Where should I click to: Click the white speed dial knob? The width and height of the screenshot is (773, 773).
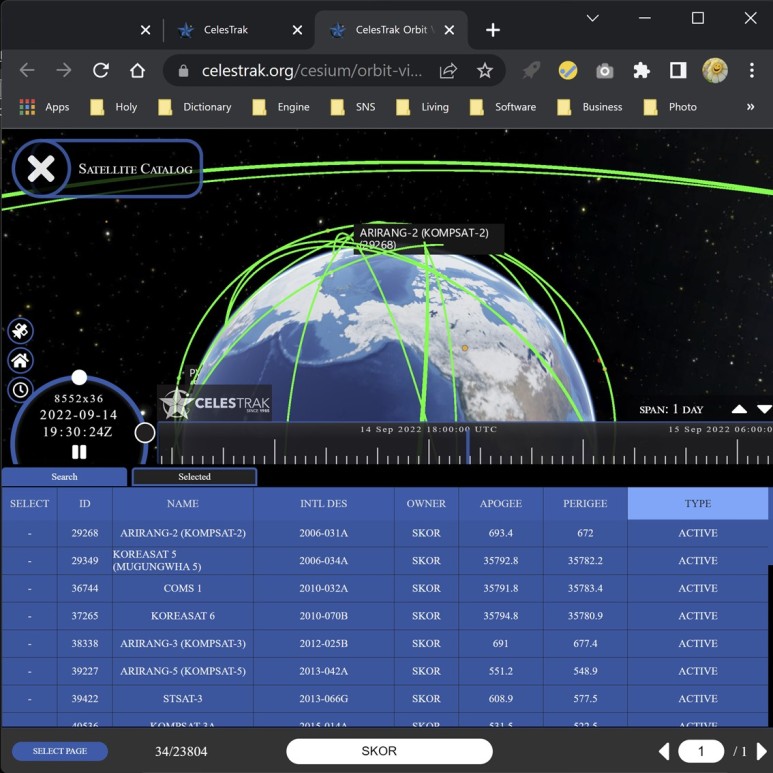coord(79,377)
